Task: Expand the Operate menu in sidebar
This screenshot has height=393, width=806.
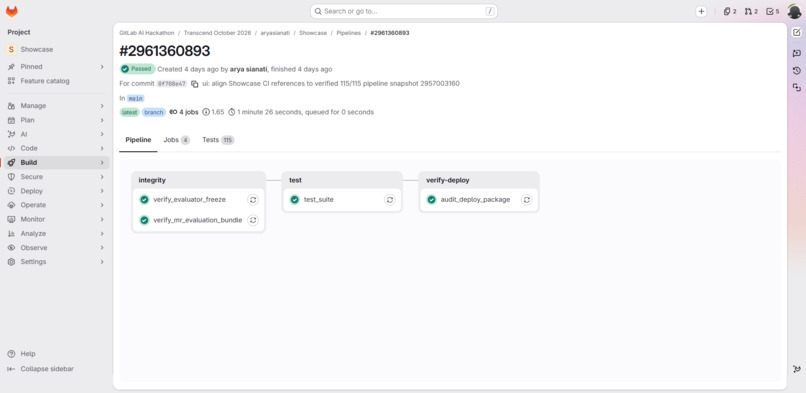Action: 56,204
